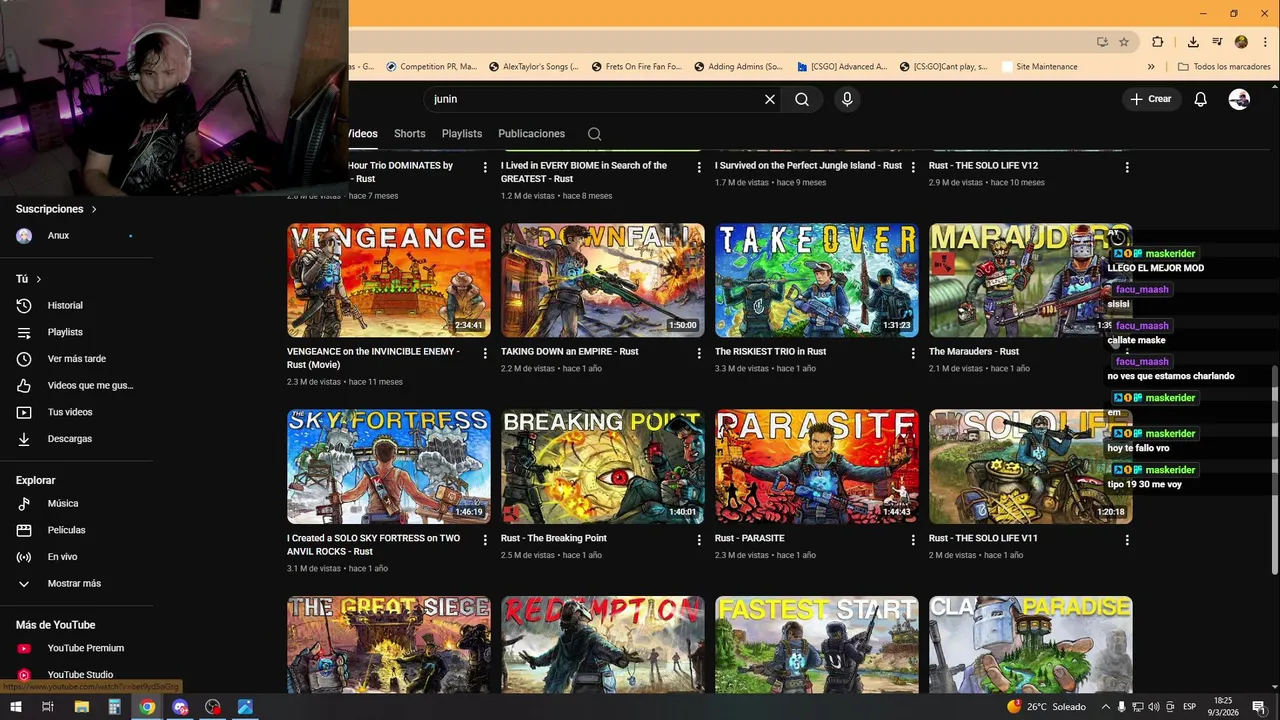Switch to the Playlists channel tab

coord(462,133)
